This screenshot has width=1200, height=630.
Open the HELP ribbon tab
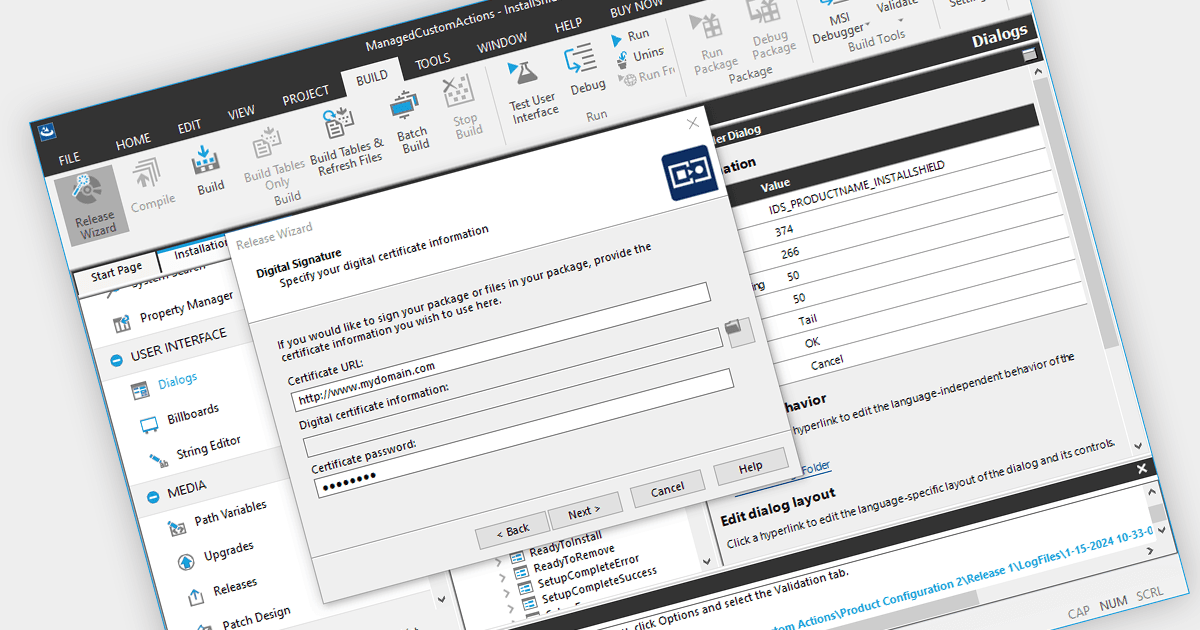point(568,27)
